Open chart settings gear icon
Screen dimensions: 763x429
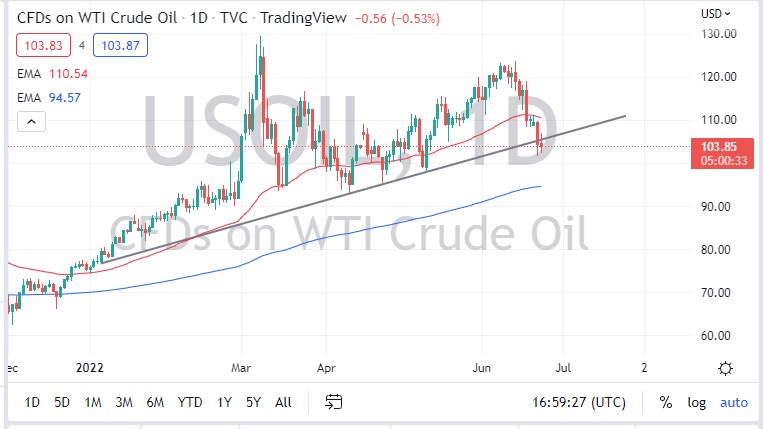tap(729, 368)
